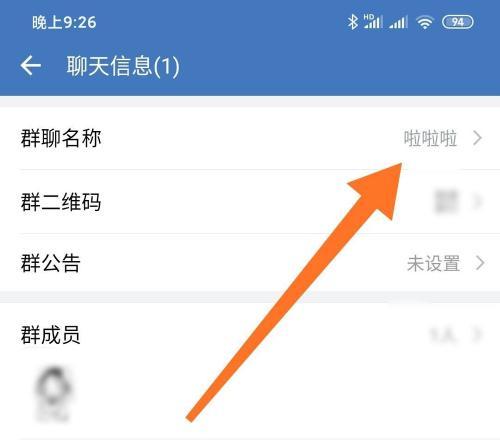This screenshot has height=448, width=500.
Task: Open the 群聊名称 row
Action: point(250,138)
